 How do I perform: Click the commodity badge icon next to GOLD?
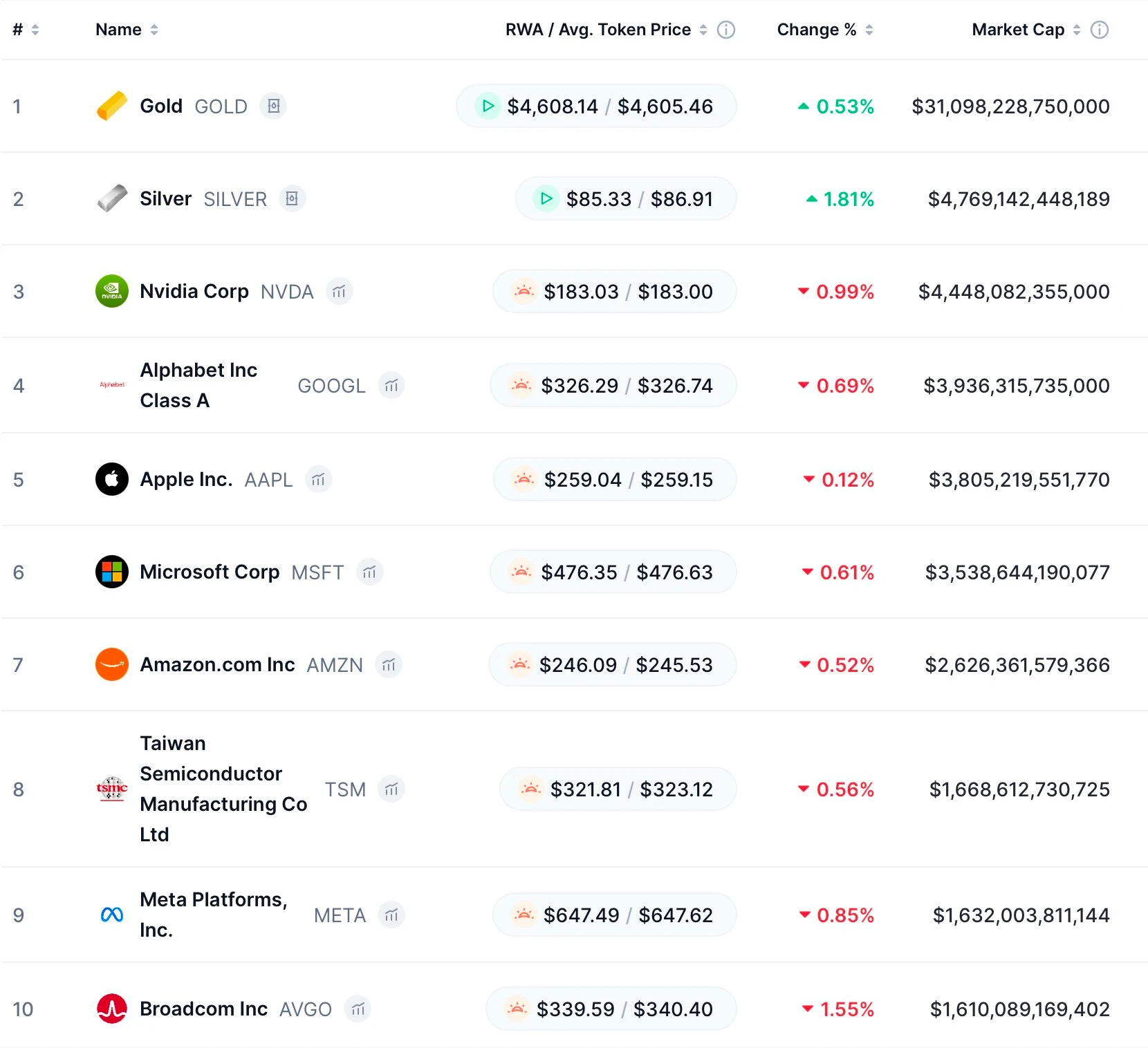tap(273, 106)
